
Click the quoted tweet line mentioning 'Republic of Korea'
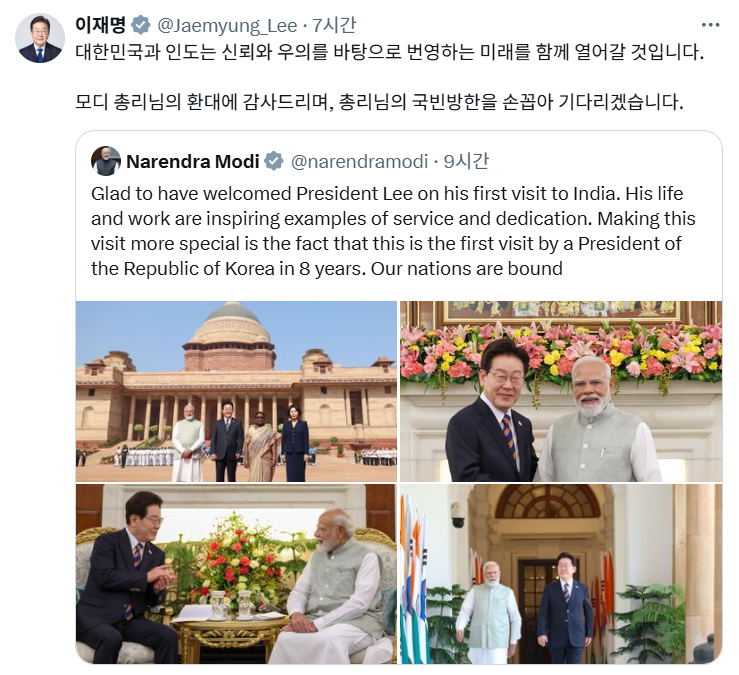tap(327, 269)
